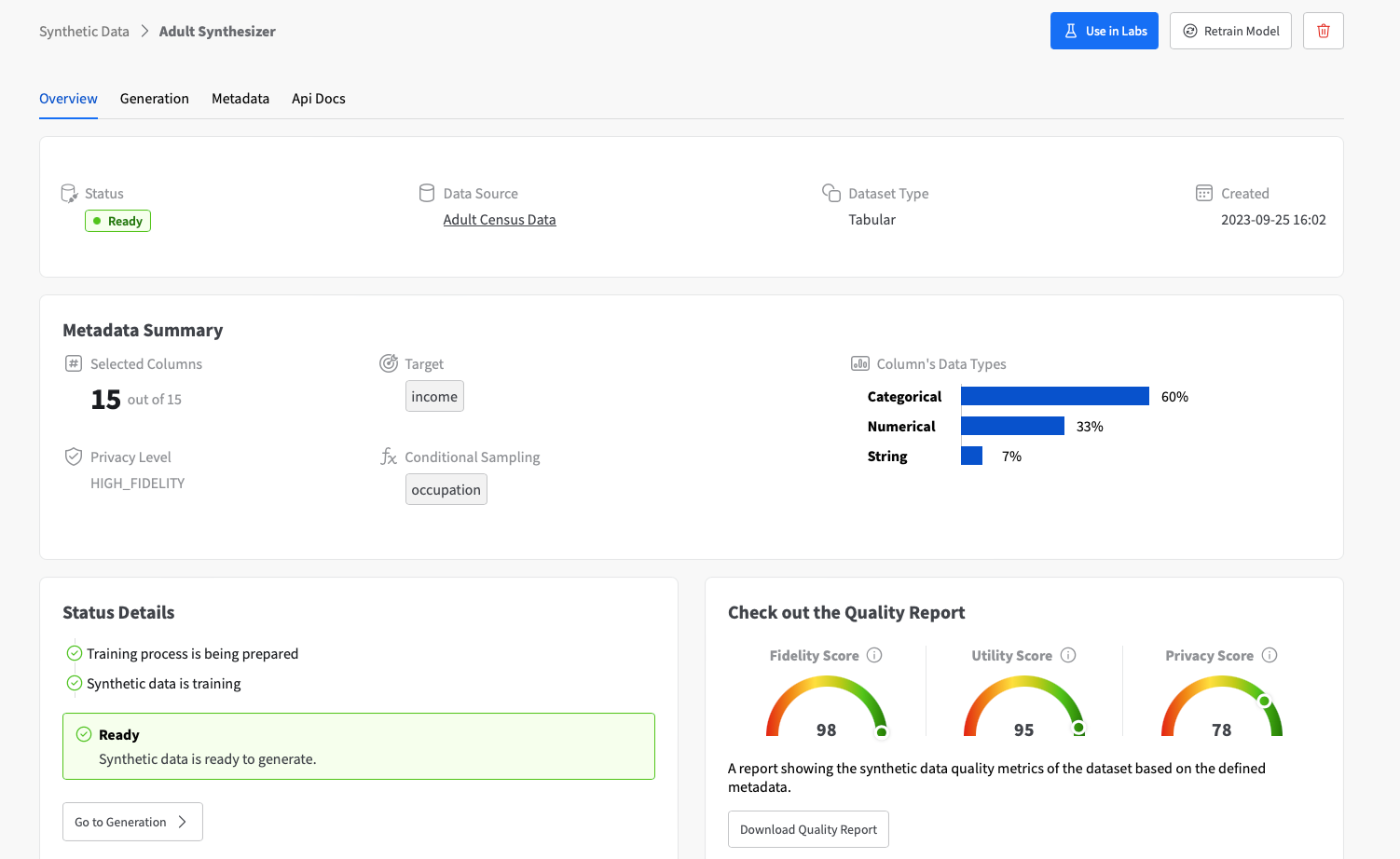Viewport: 1400px width, 859px height.
Task: Click the Categorical 60% bar
Action: click(1055, 396)
